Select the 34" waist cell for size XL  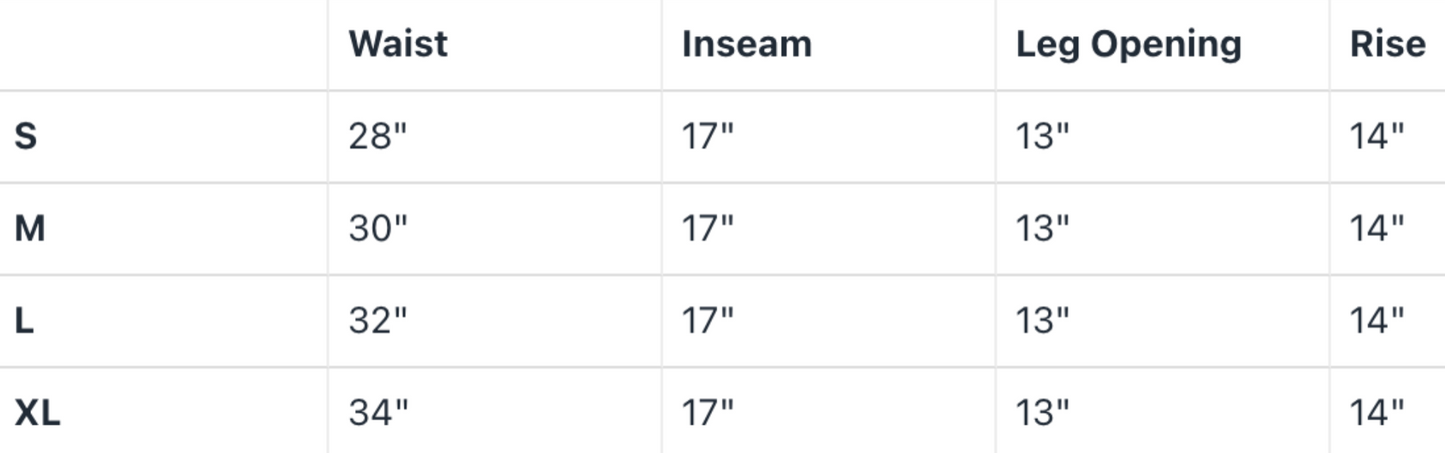tap(378, 412)
